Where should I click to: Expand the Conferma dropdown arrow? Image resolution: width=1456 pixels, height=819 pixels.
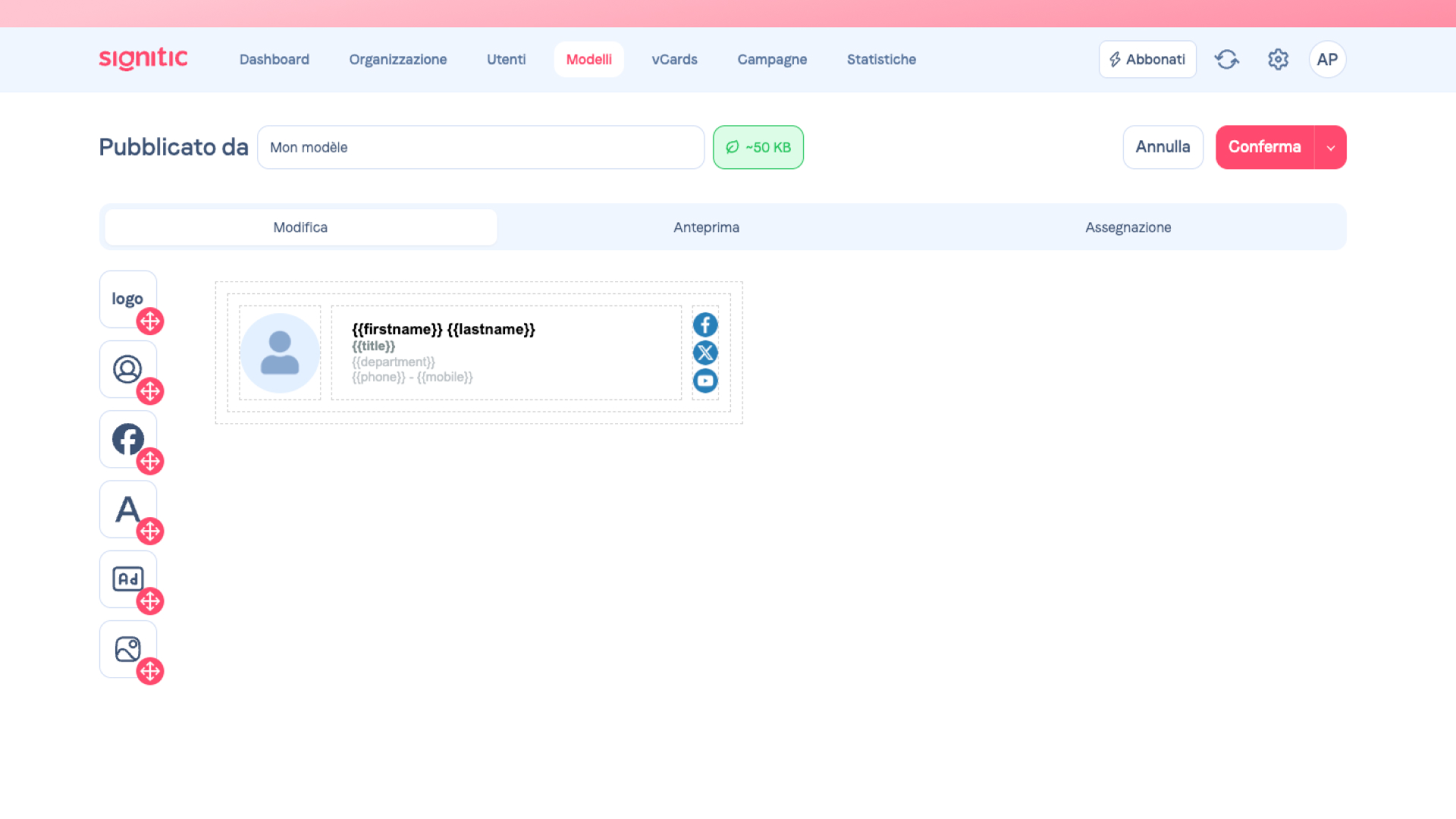[x=1330, y=147]
